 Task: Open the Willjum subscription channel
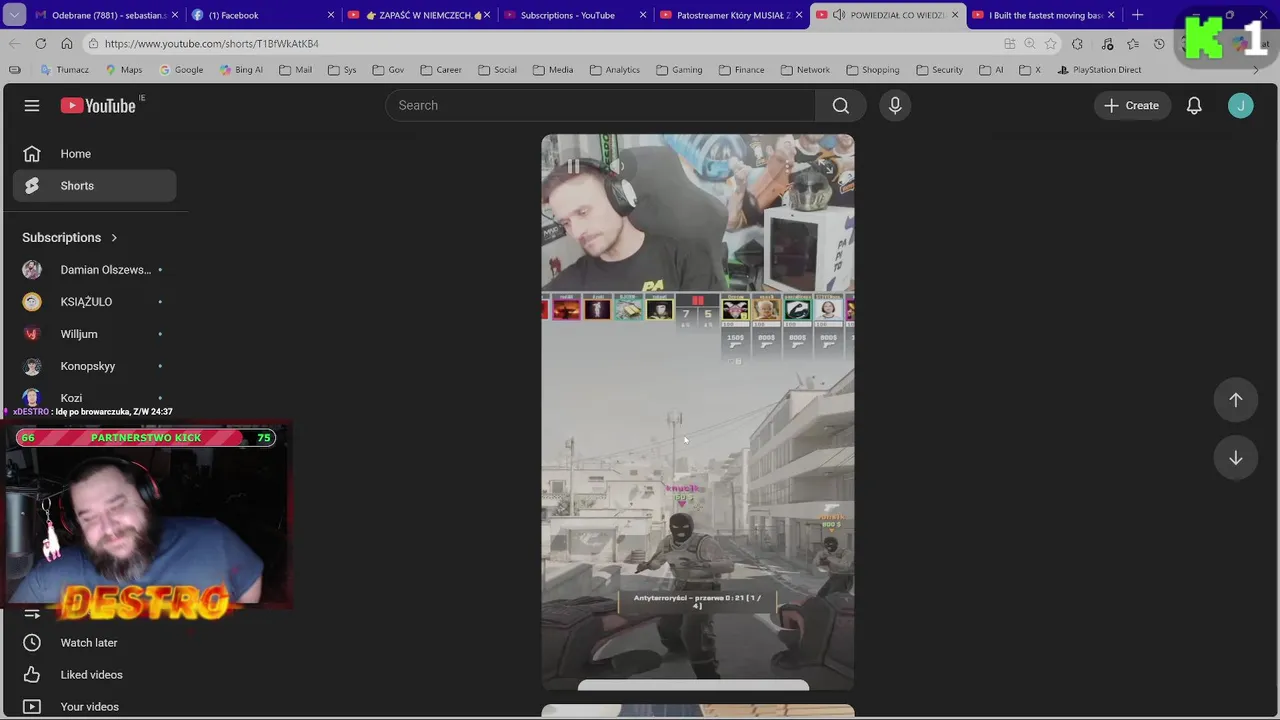95,334
